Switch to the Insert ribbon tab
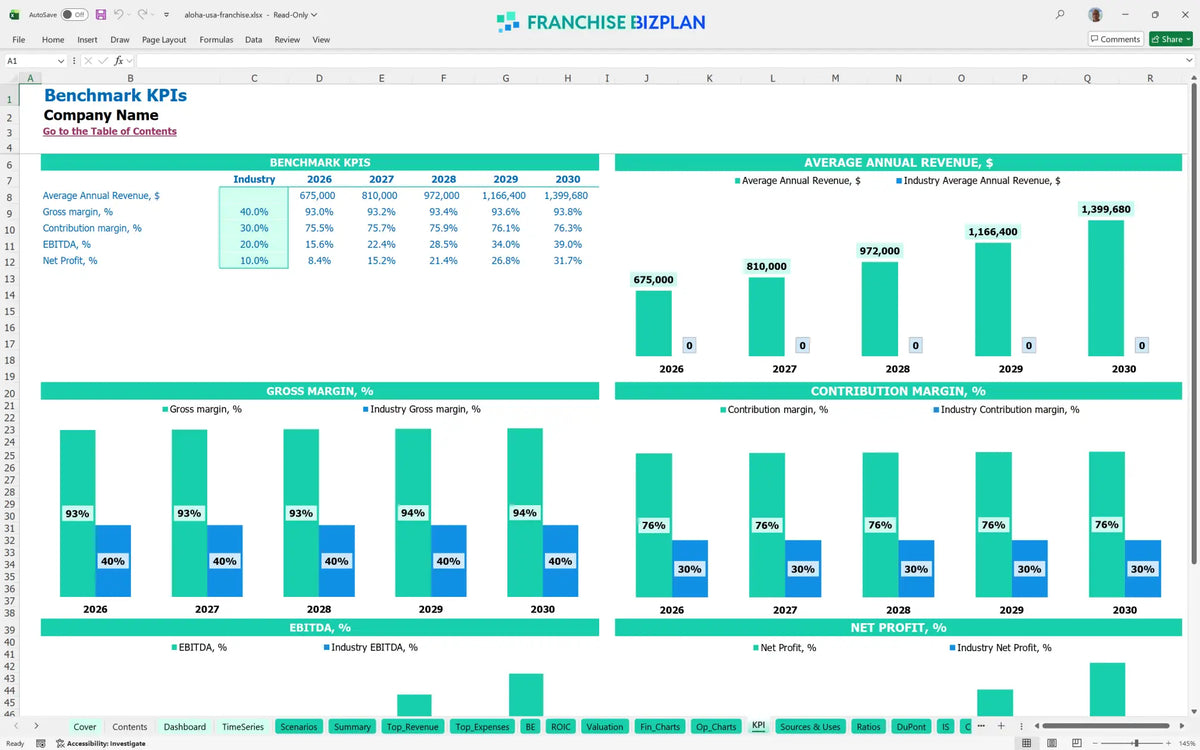Image resolution: width=1200 pixels, height=750 pixels. point(87,40)
